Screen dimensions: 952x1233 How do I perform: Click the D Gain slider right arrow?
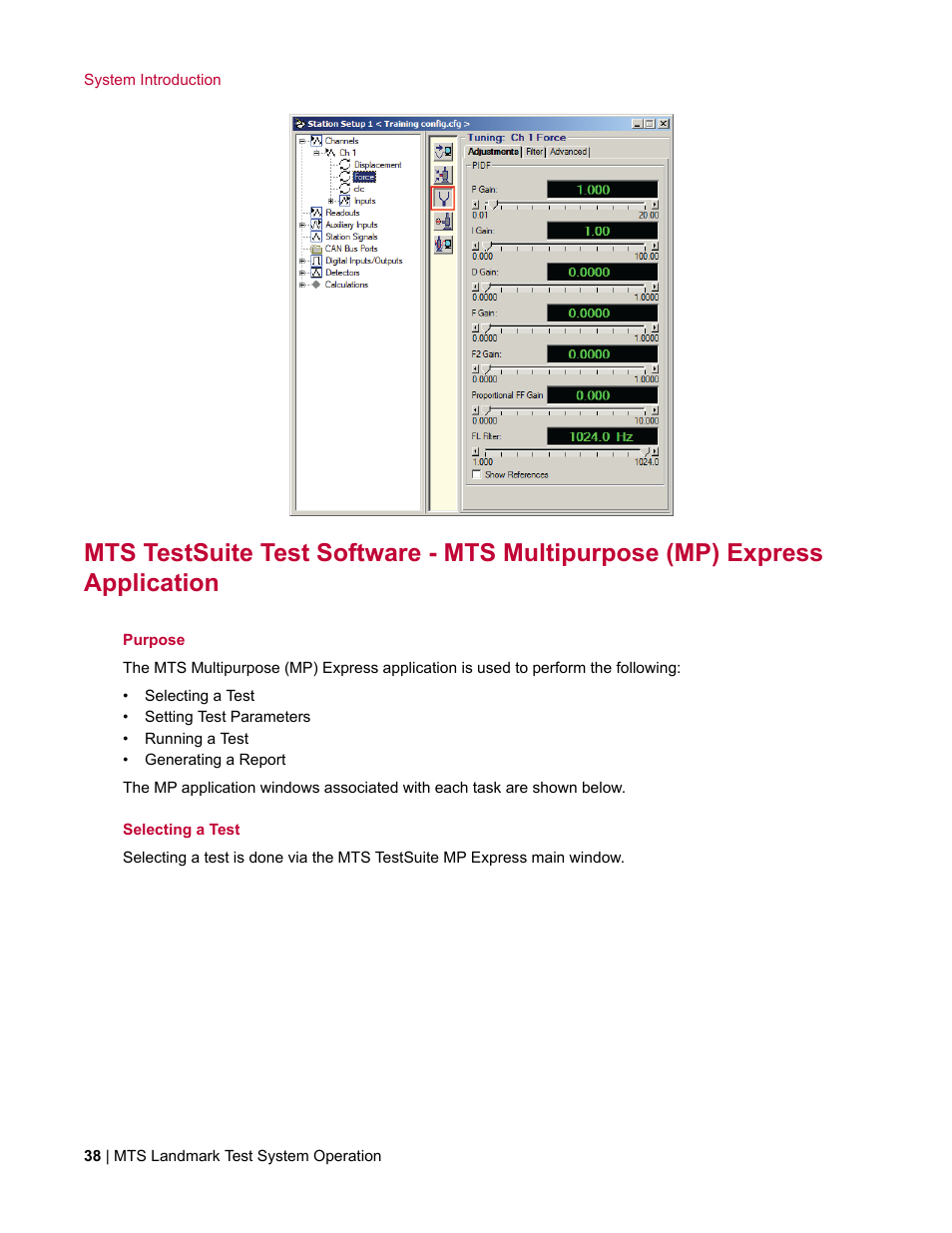[x=655, y=287]
